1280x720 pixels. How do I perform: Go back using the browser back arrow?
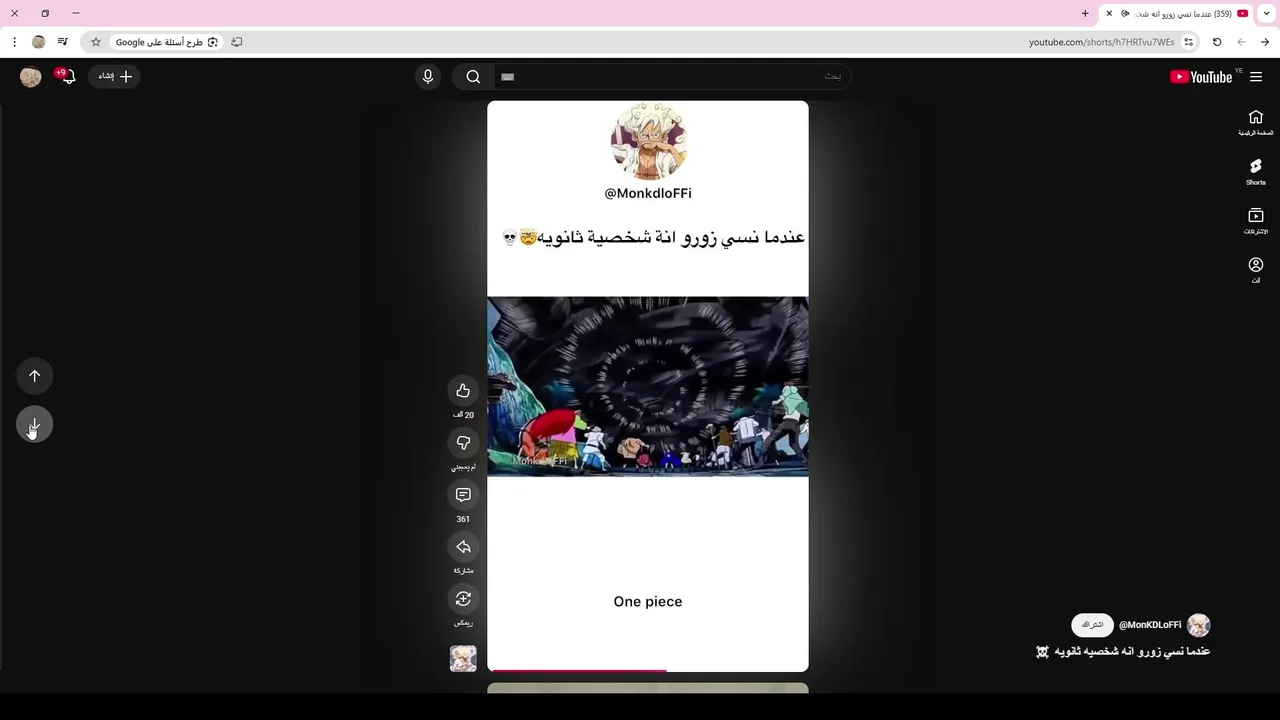pyautogui.click(x=1265, y=42)
